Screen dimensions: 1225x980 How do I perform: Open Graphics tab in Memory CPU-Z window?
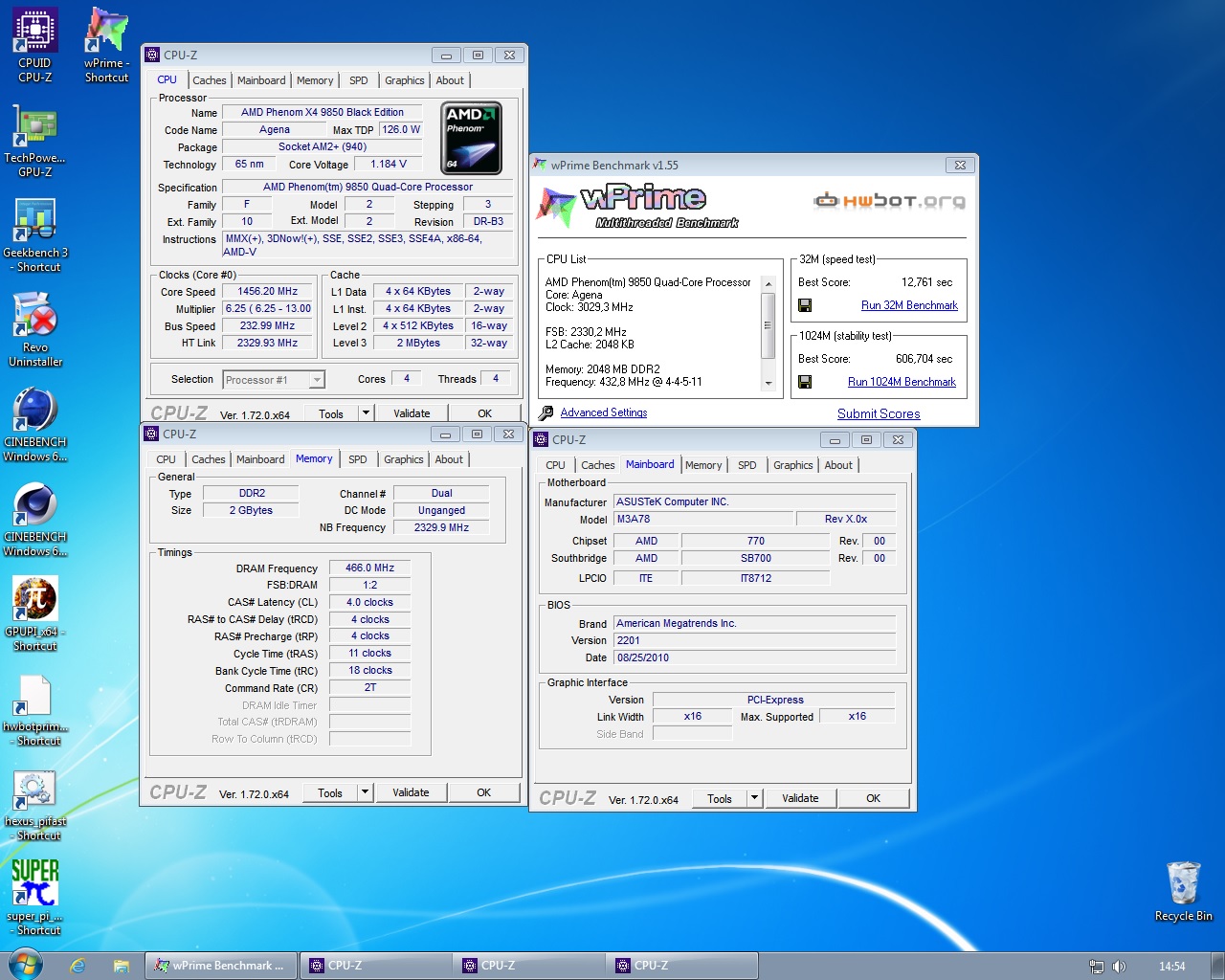(x=404, y=459)
